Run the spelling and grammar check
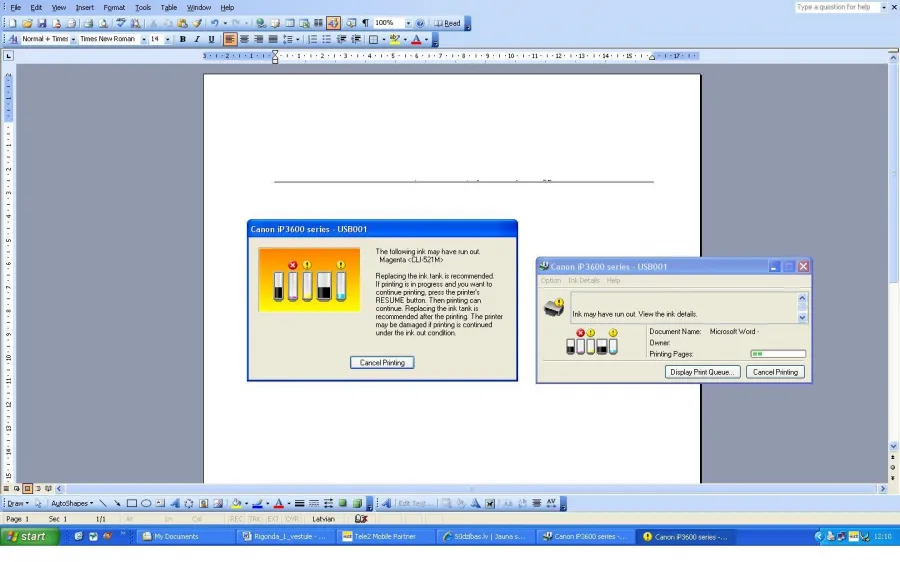This screenshot has width=900, height=562. click(121, 24)
